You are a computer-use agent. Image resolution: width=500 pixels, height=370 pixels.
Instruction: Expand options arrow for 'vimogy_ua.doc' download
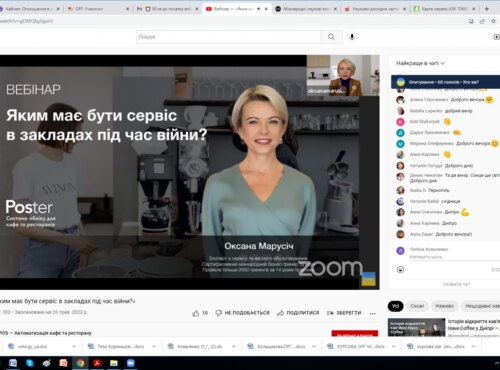coord(74,347)
